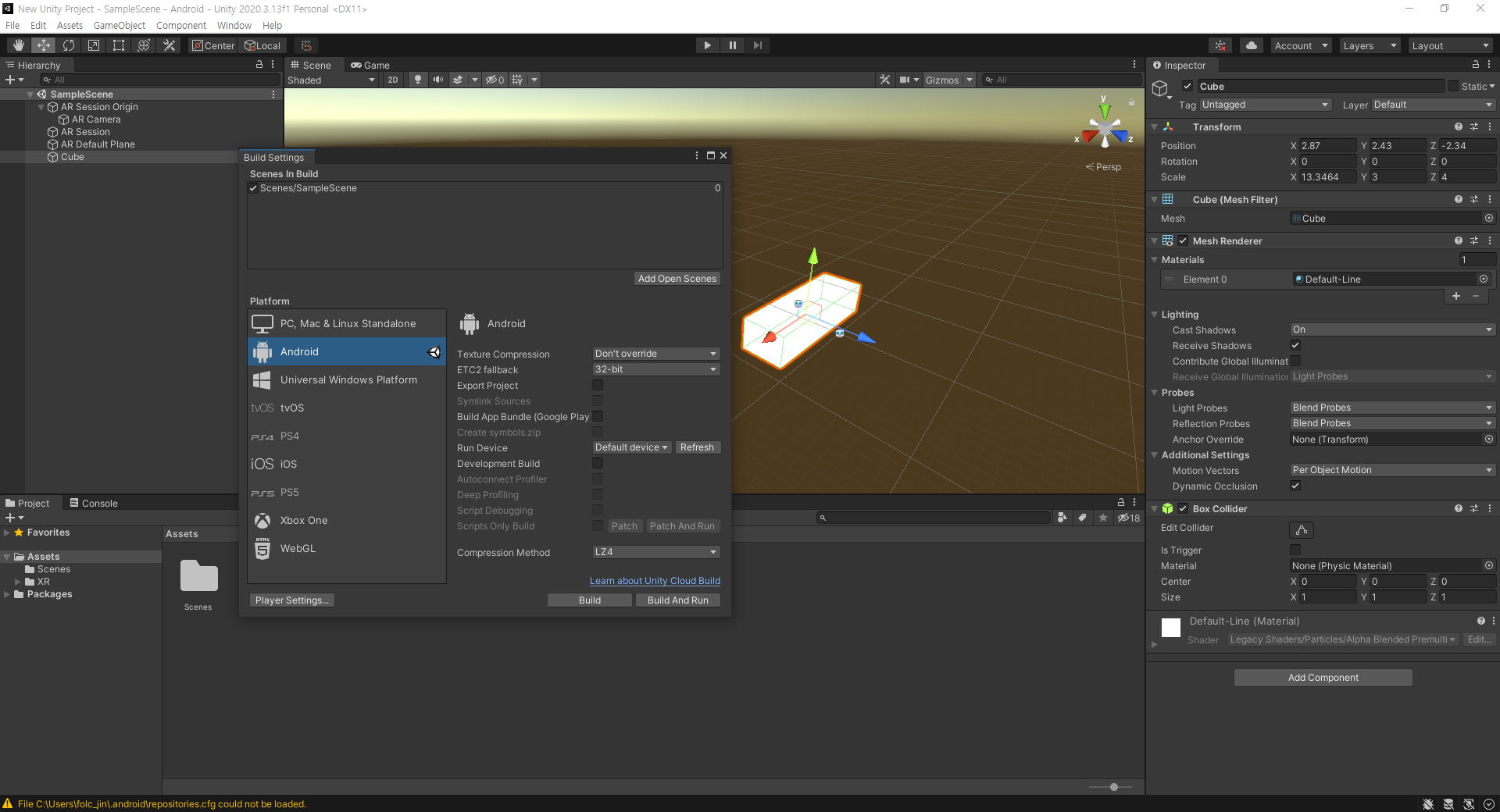Click the Step frame button
Viewport: 1500px width, 812px height.
[757, 45]
